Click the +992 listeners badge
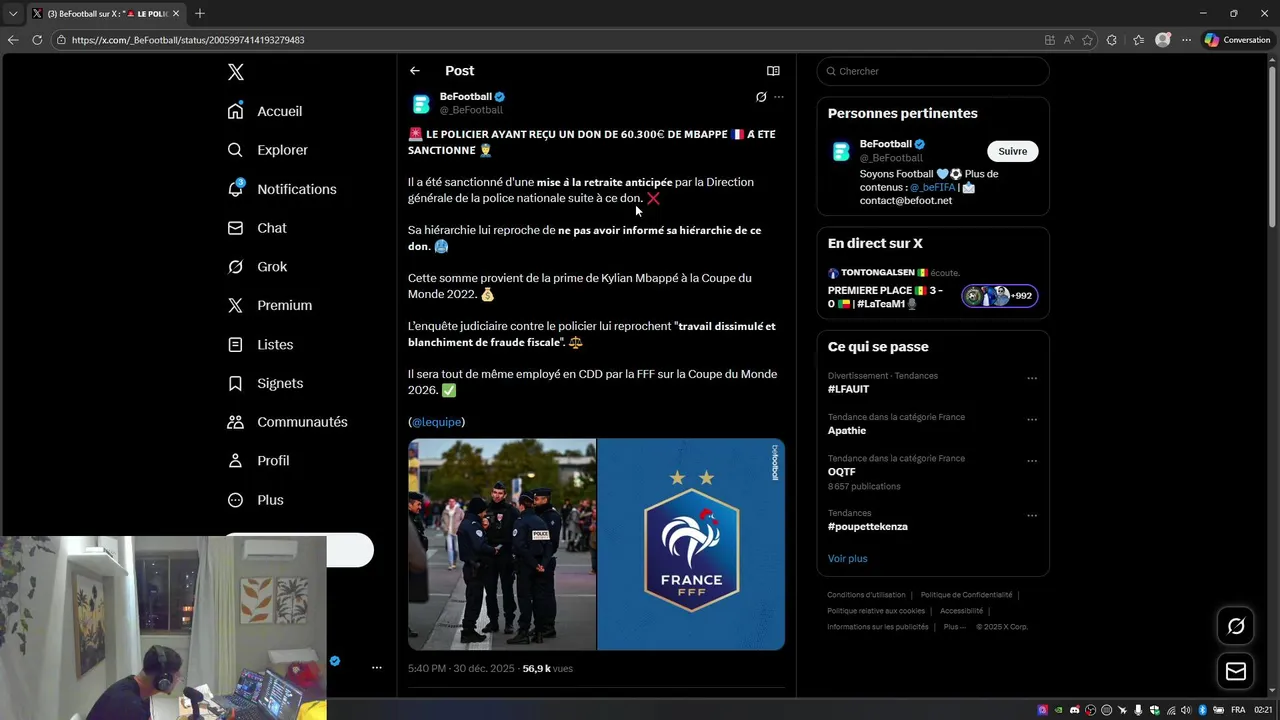 (x=1000, y=296)
